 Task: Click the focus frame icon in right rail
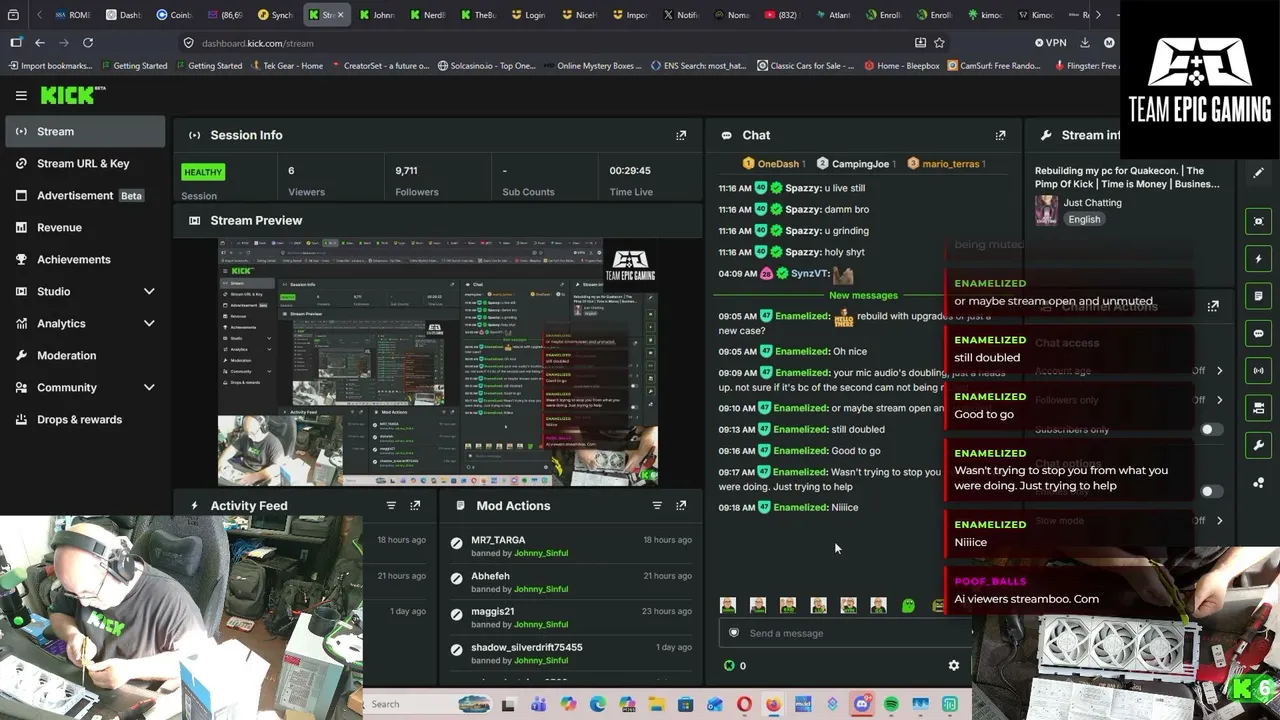pyautogui.click(x=1259, y=221)
